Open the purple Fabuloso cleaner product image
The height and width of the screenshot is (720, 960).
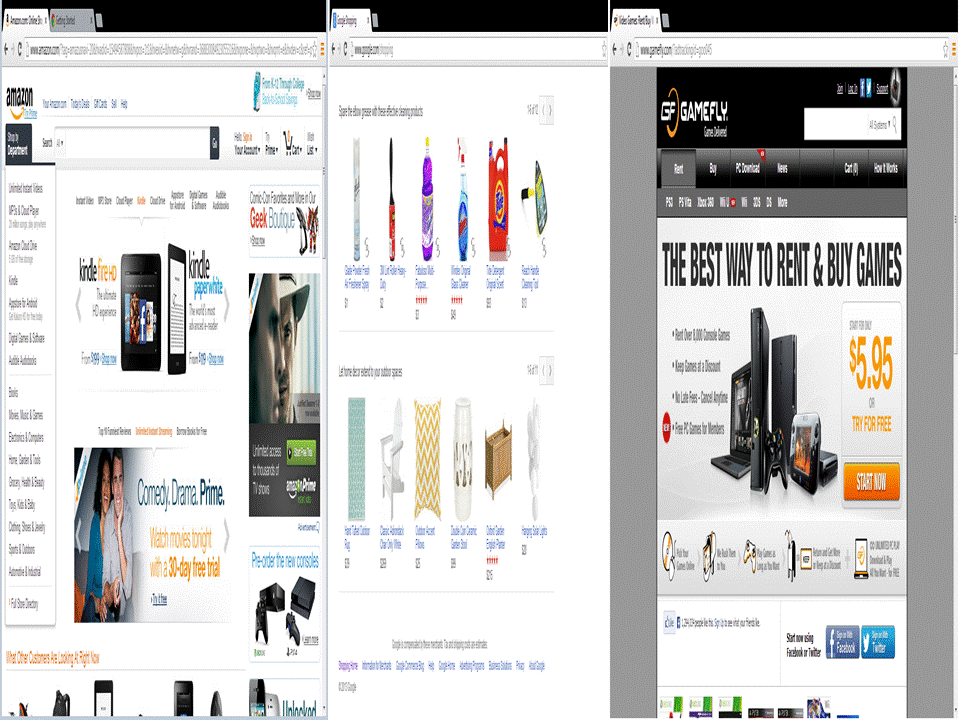tap(427, 200)
